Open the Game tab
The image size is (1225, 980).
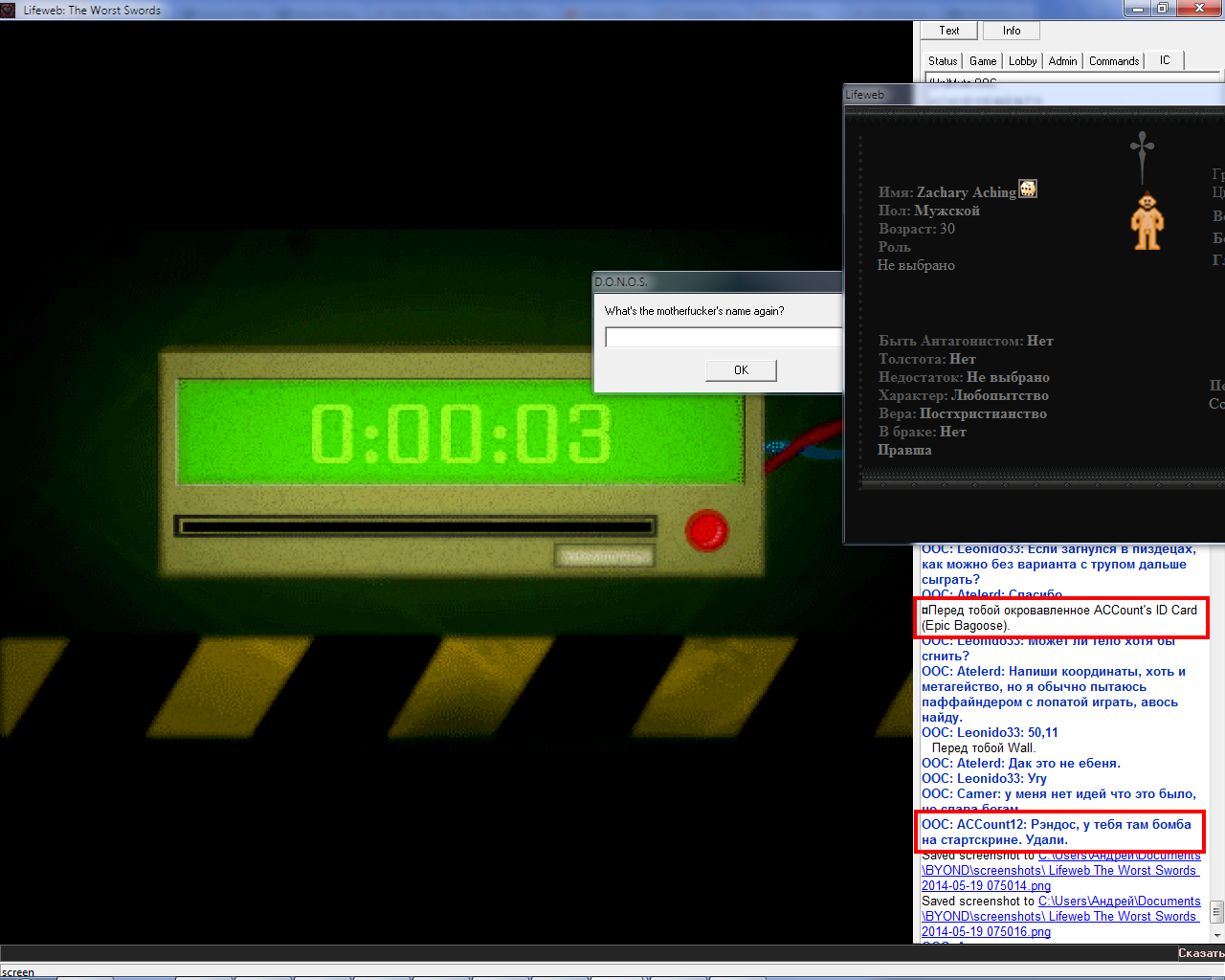pos(983,61)
